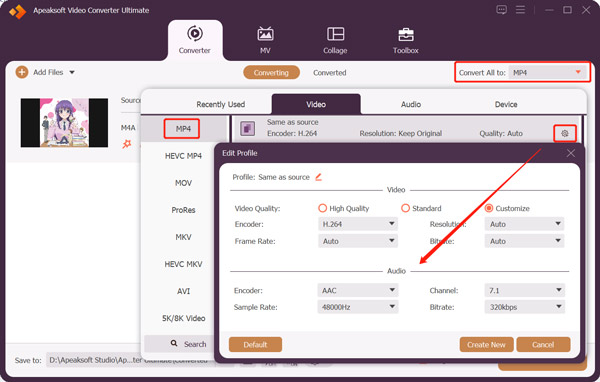Viewport: 600px width, 382px height.
Task: Switch to the MV tab
Action: tap(265, 40)
